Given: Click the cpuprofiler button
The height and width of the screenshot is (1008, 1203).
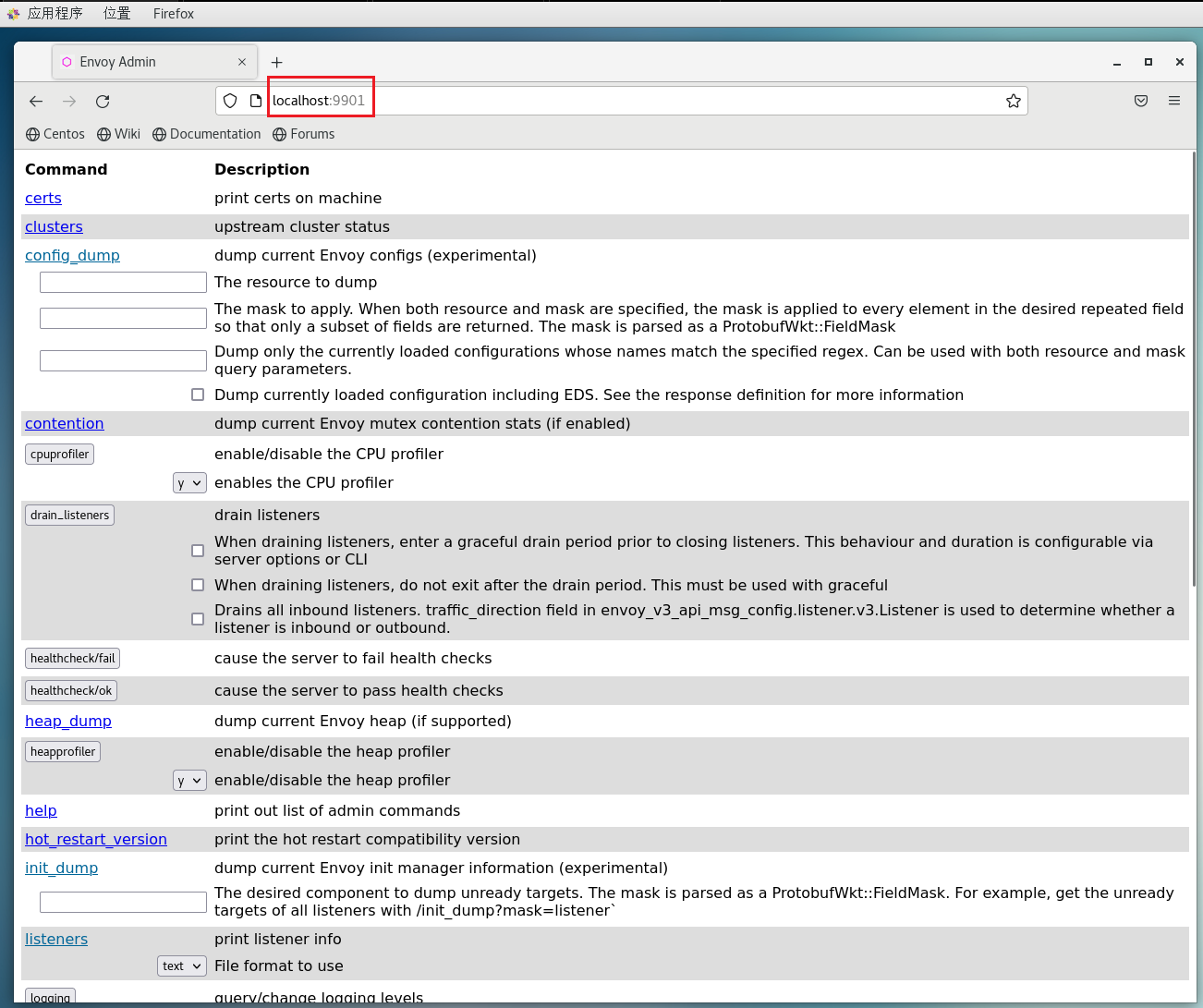Looking at the screenshot, I should 59,454.
